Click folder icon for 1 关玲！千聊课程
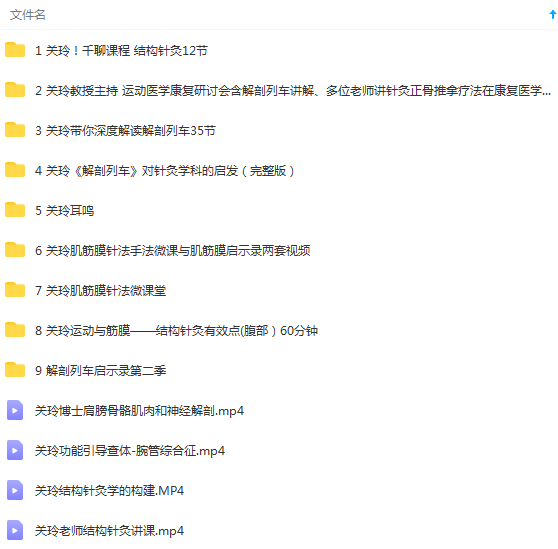 [x=15, y=50]
